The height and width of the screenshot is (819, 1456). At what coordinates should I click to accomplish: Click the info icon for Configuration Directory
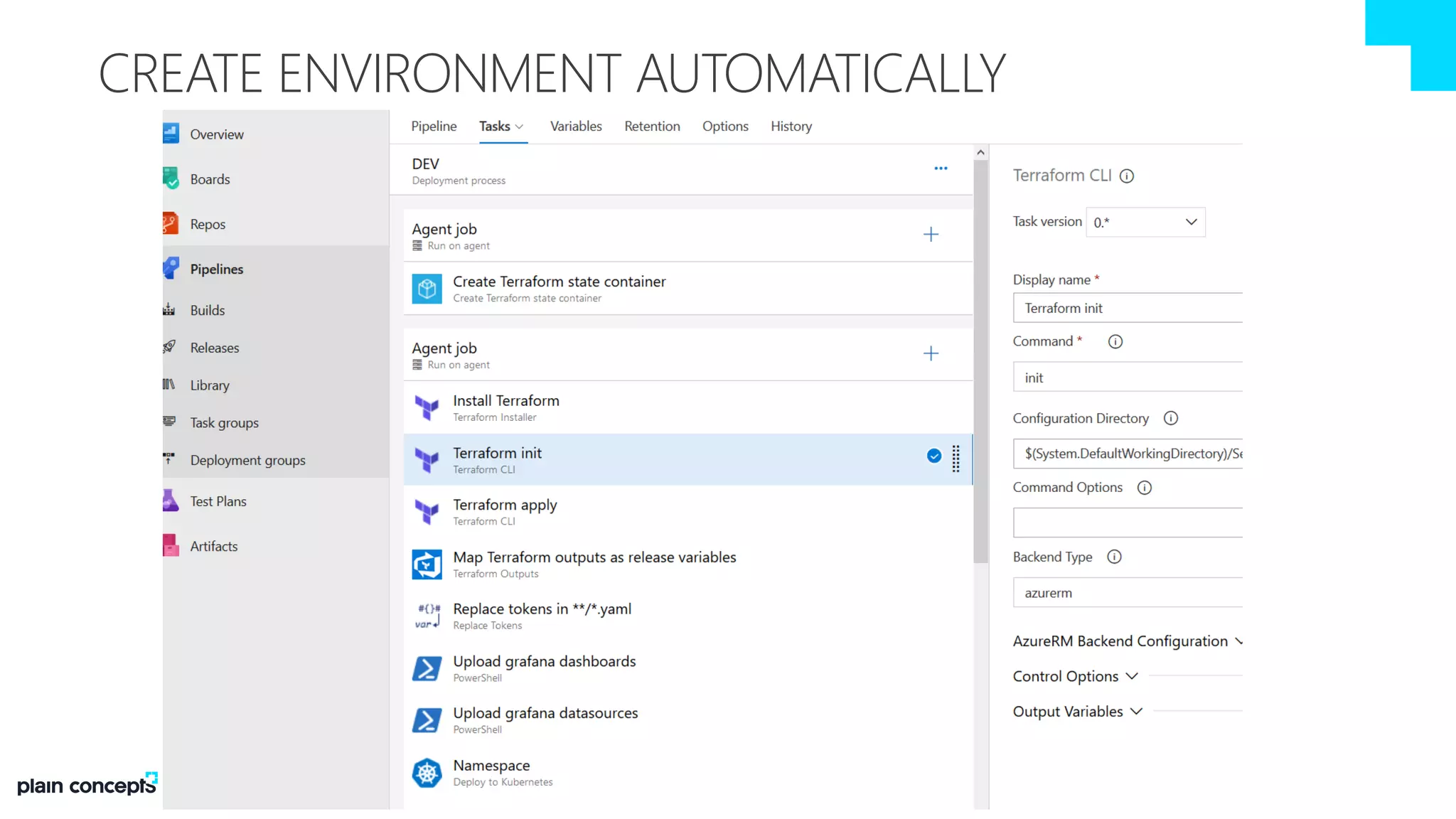[x=1171, y=418]
